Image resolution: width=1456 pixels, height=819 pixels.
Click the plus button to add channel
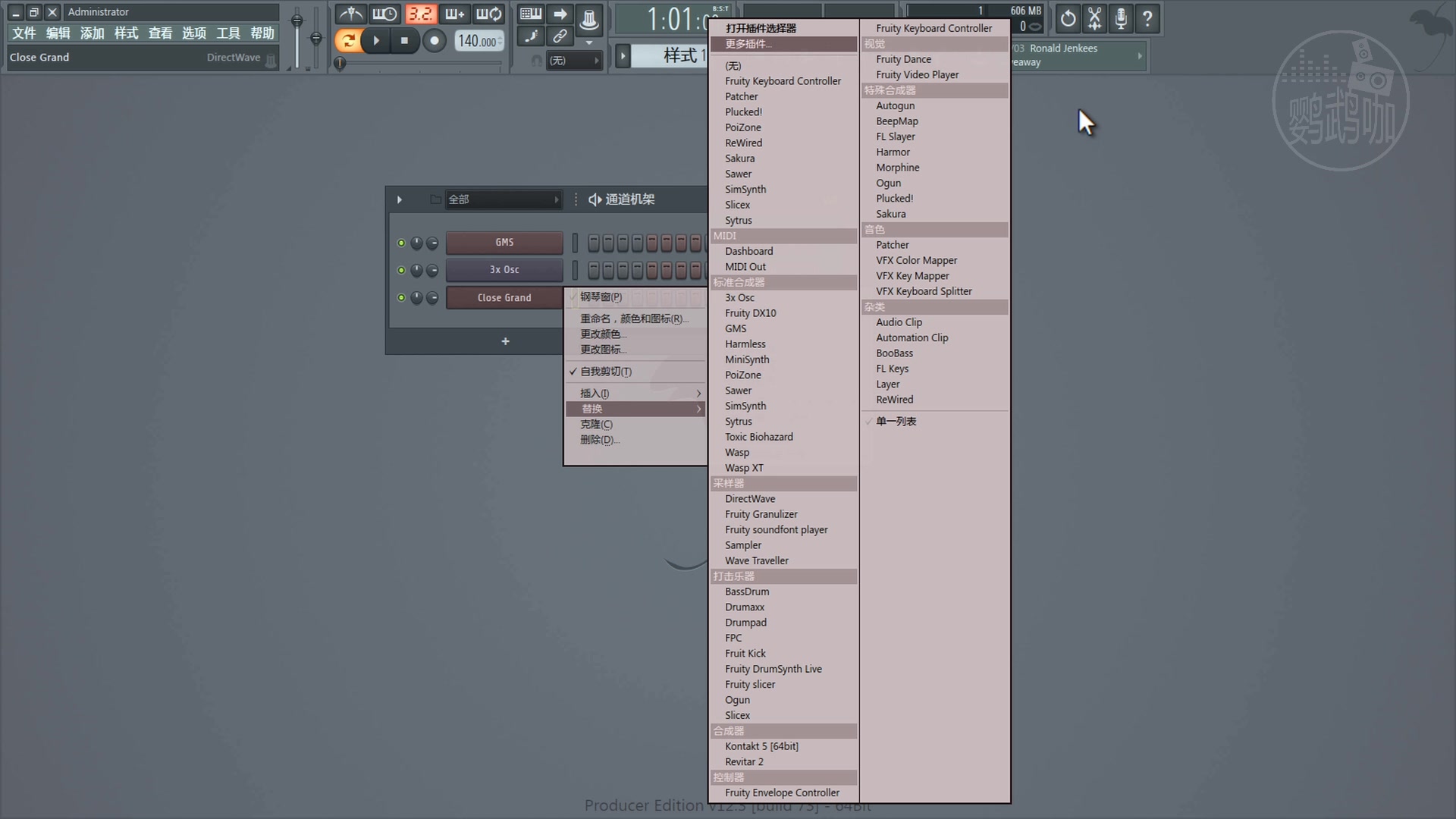click(505, 341)
